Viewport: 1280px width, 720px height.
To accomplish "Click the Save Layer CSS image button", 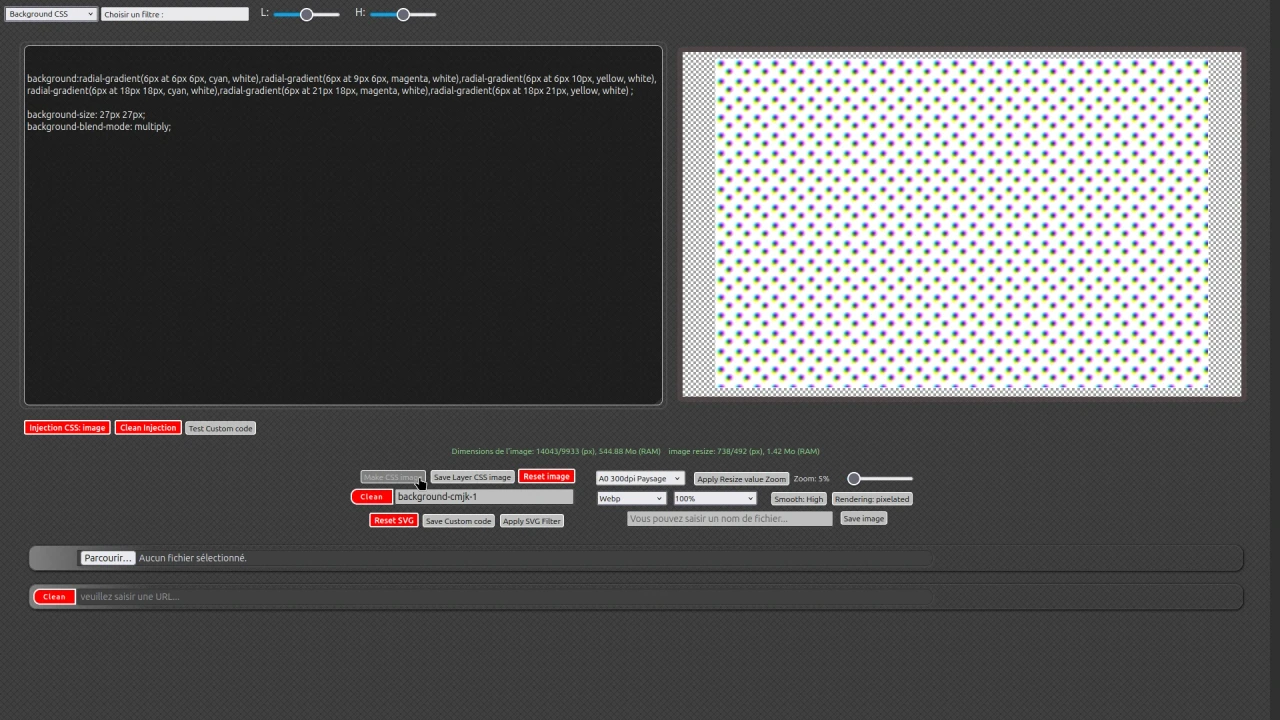I will (x=471, y=477).
